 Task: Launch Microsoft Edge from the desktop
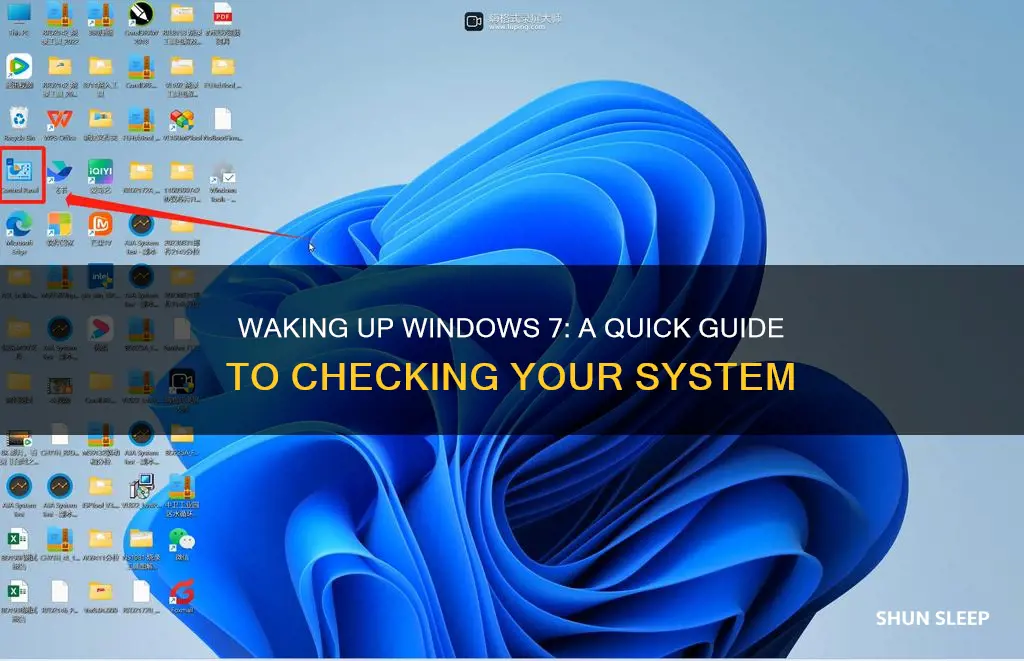tap(19, 233)
